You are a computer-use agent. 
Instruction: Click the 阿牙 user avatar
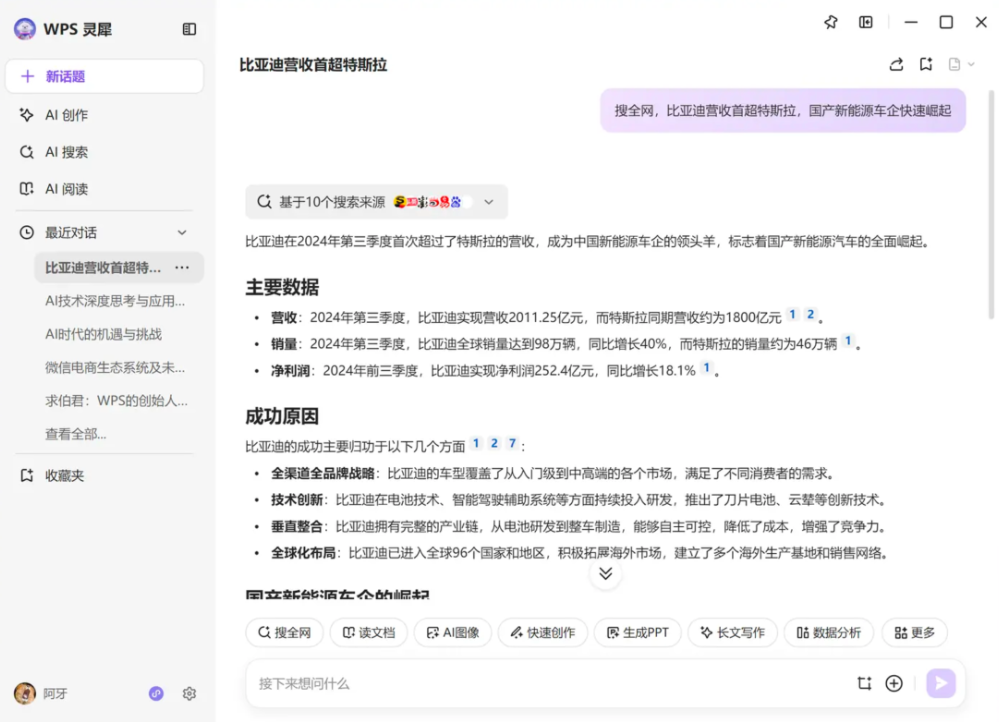[x=25, y=693]
